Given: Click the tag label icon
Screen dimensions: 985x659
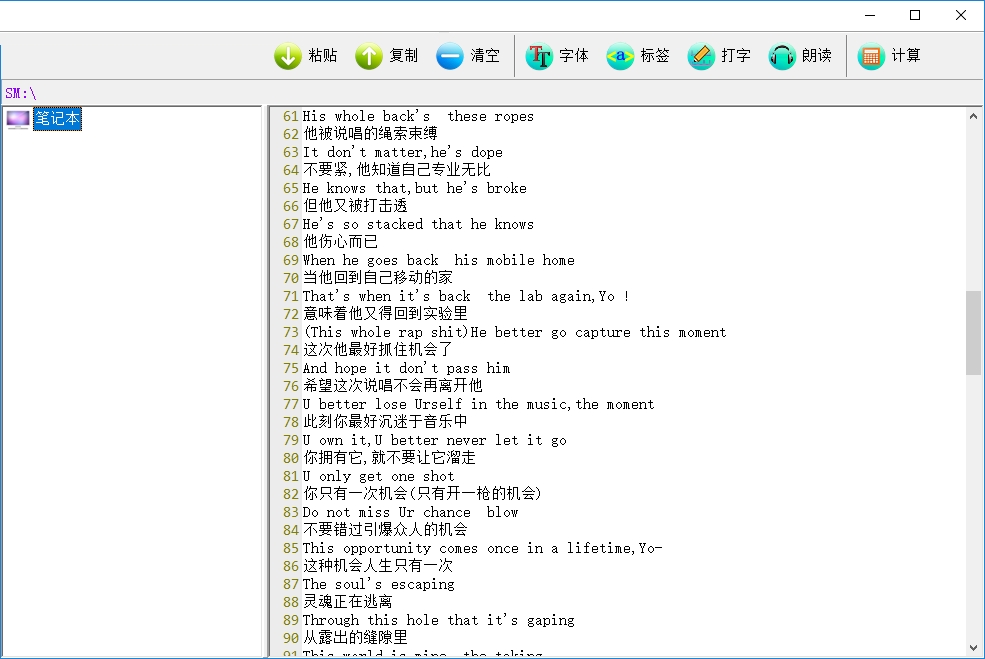Looking at the screenshot, I should [620, 56].
